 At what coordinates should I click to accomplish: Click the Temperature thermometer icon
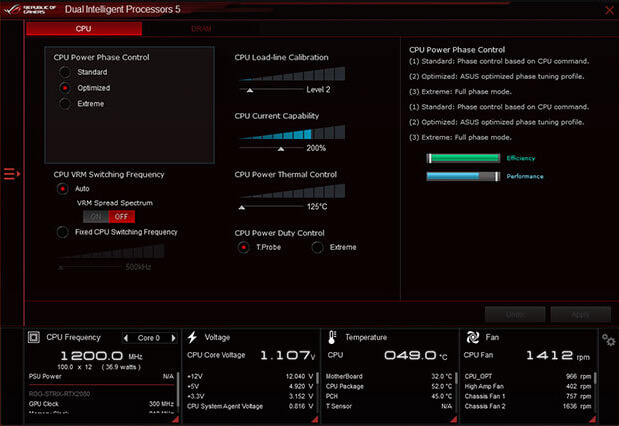[332, 338]
